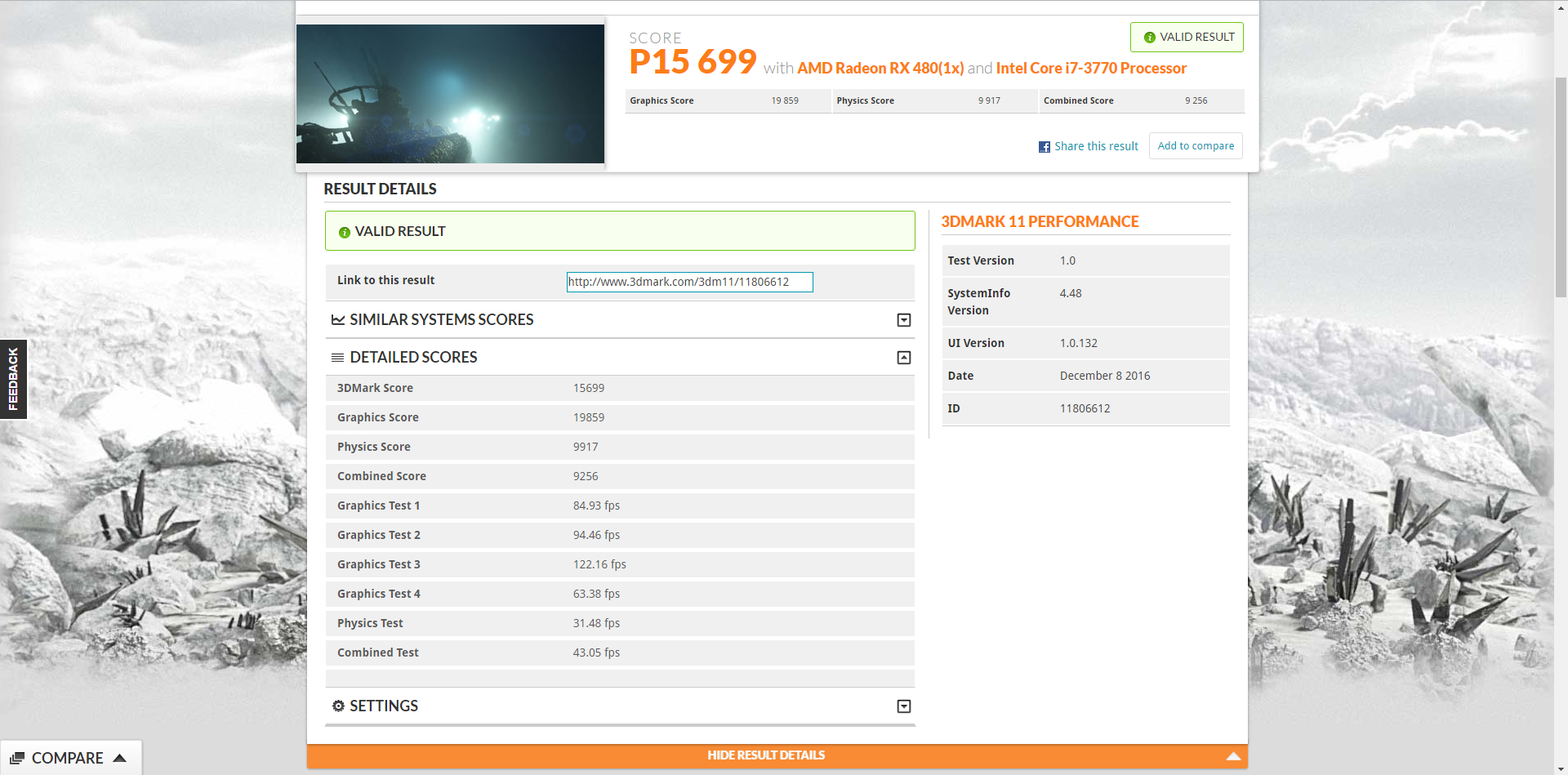The height and width of the screenshot is (775, 1568).
Task: Click the Facebook share icon
Action: [1044, 146]
